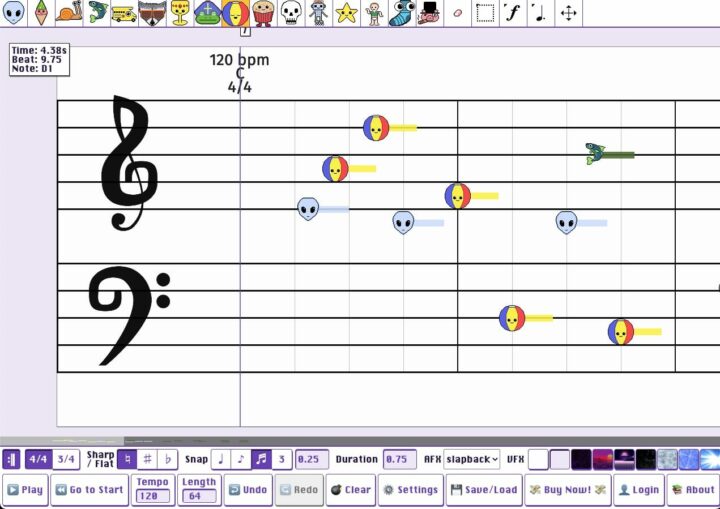
Task: Set snap to quarter note
Action: (221, 459)
